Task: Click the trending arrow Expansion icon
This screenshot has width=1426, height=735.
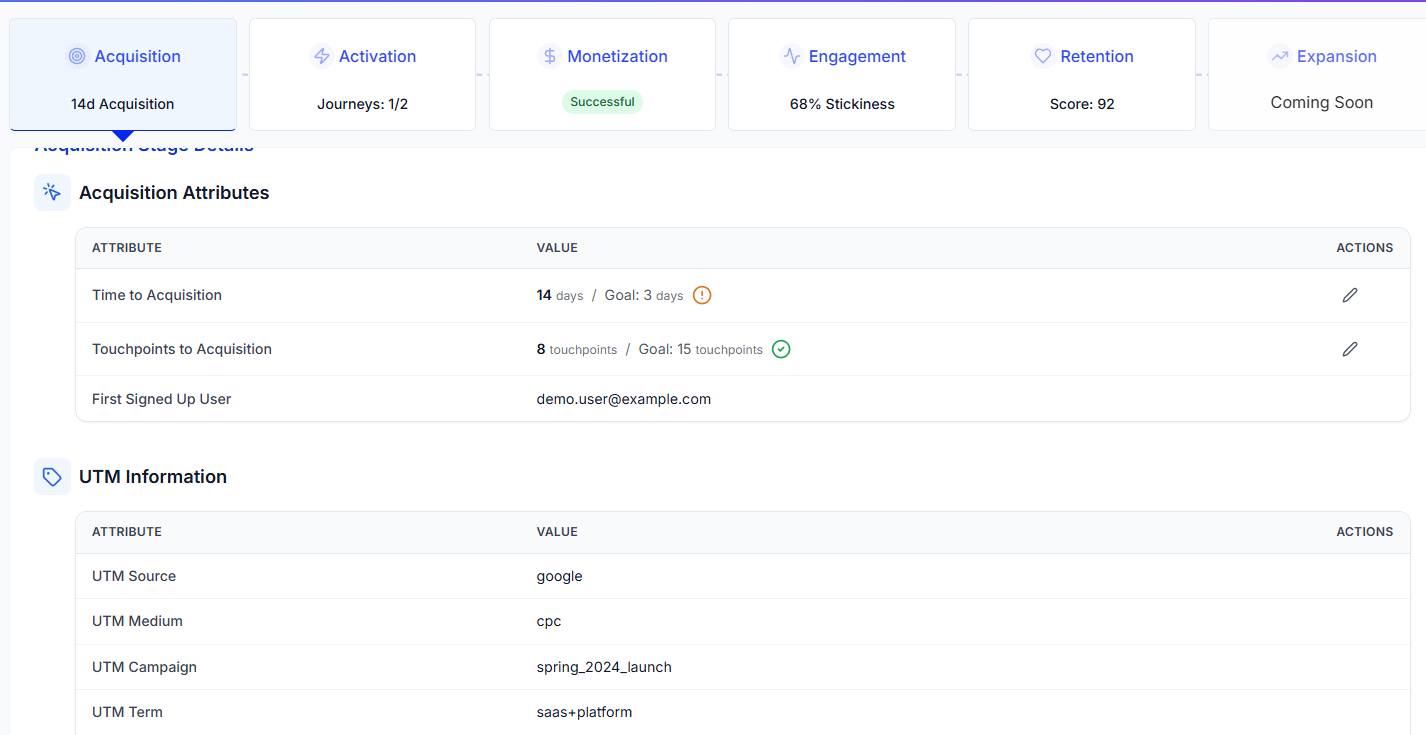Action: tap(1280, 56)
